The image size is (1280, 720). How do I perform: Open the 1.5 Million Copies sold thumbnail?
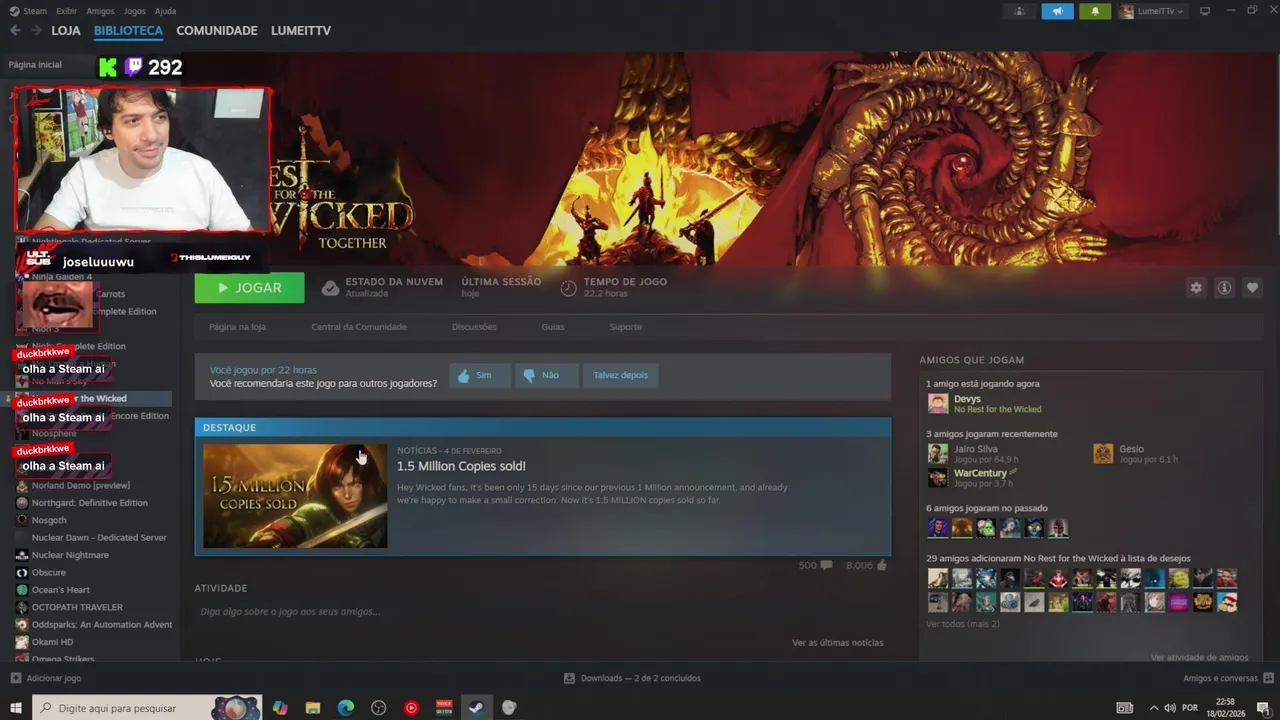click(295, 496)
